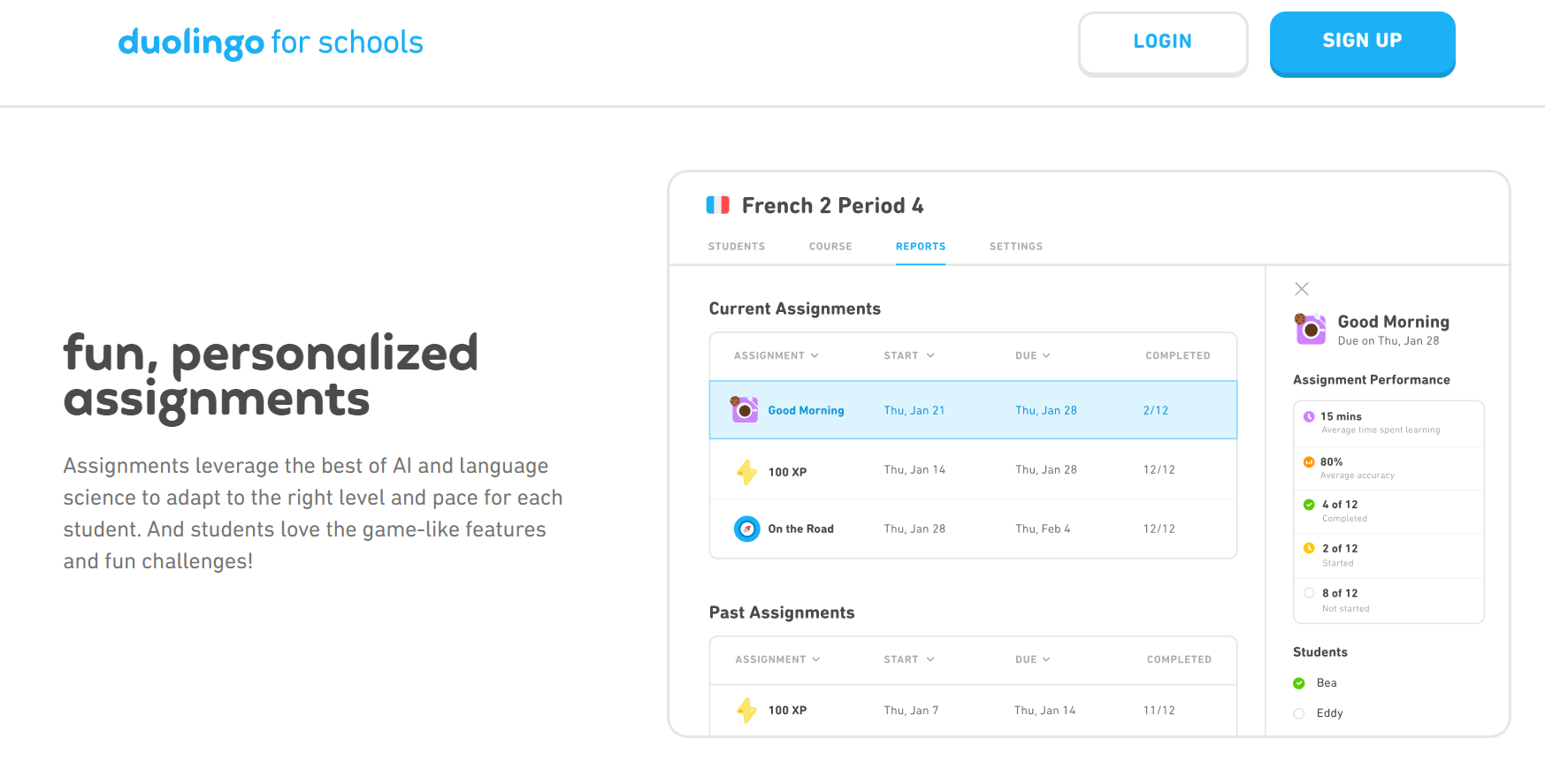Click the On the Road compass icon
1545x784 pixels.
746,529
